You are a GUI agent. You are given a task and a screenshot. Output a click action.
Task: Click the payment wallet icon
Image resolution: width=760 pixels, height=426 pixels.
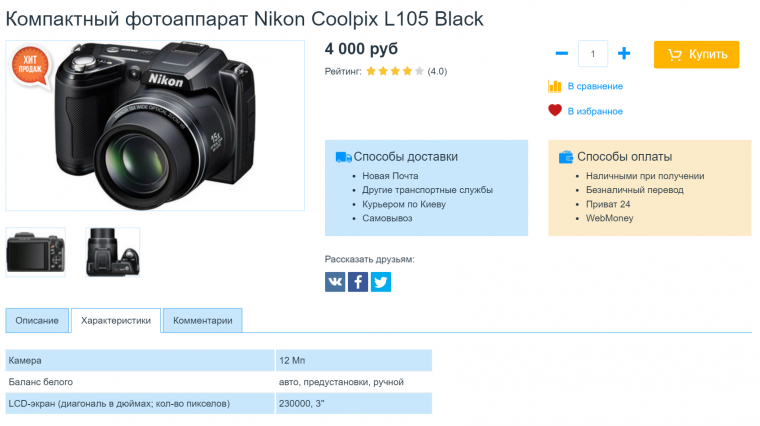coord(566,157)
